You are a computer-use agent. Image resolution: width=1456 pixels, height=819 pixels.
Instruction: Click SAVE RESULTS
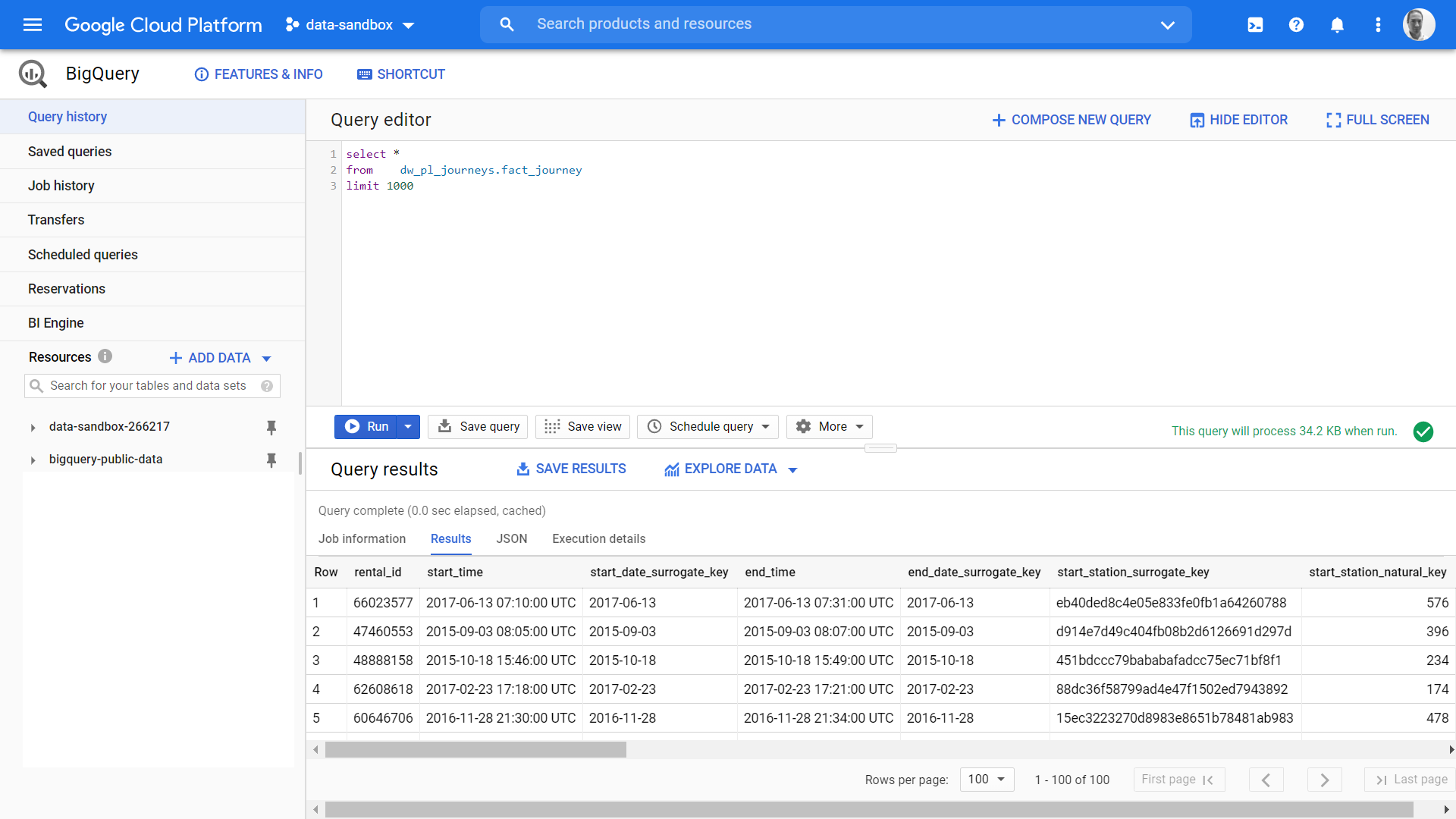(571, 469)
